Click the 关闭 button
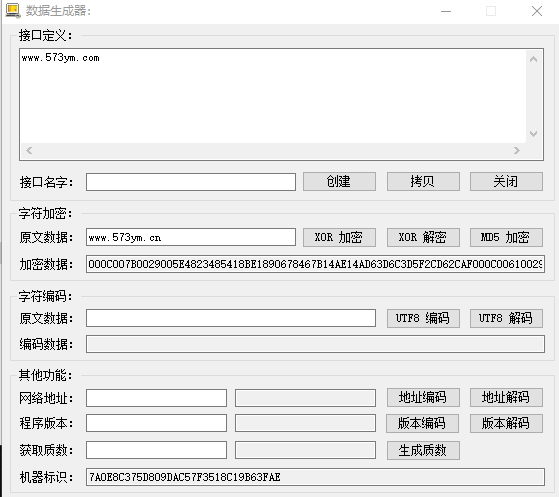Screen dimensions: 559x497 tap(506, 181)
